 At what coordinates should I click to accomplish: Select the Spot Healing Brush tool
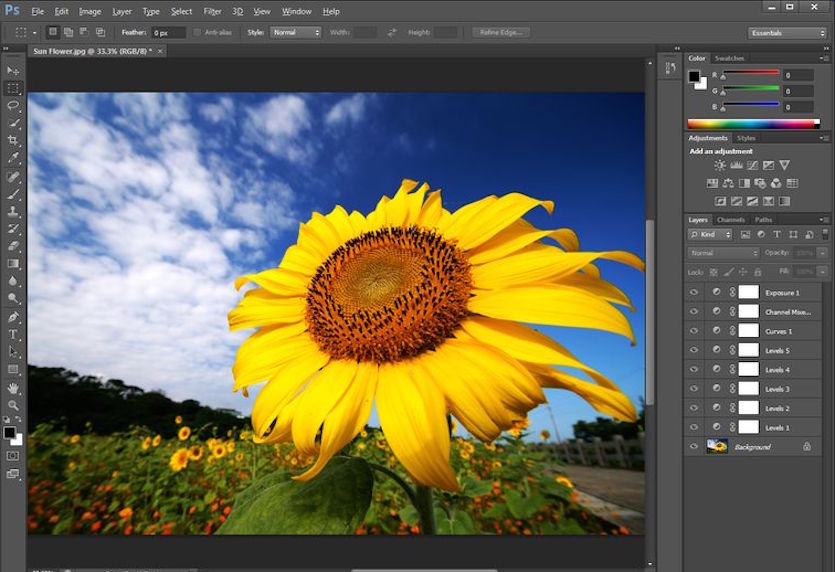(x=13, y=176)
